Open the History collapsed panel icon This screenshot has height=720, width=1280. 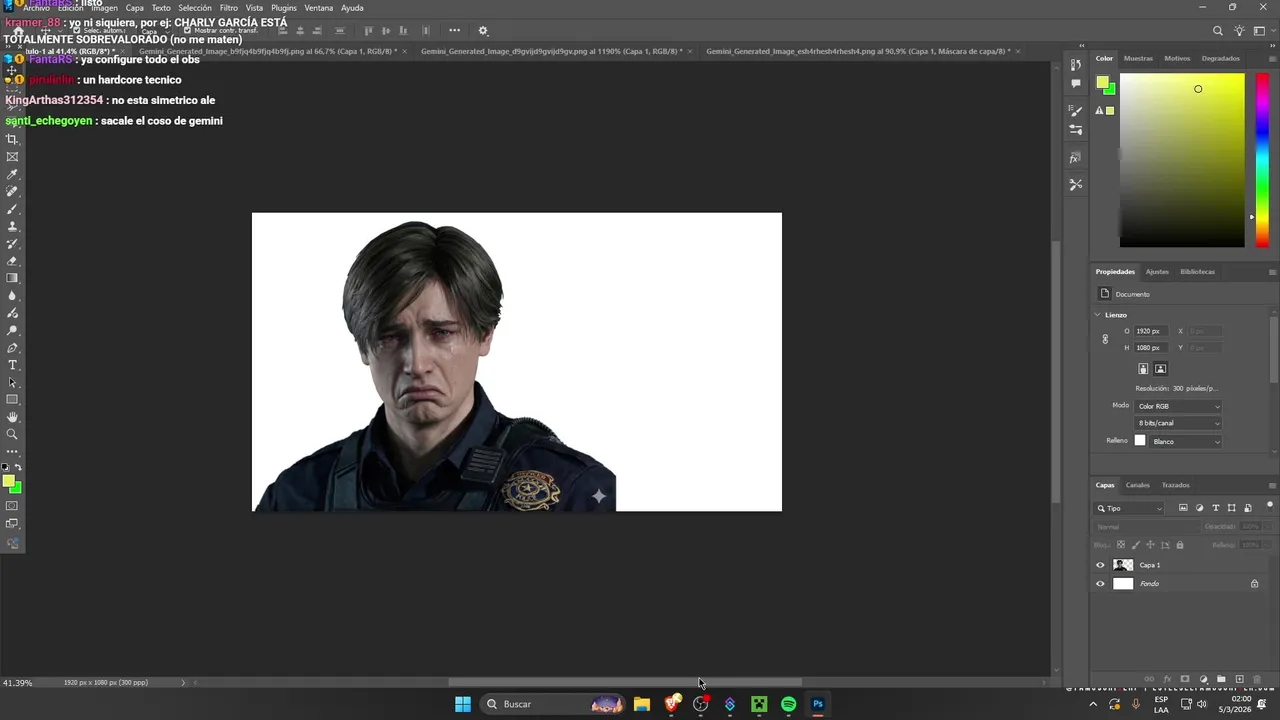tap(1075, 64)
